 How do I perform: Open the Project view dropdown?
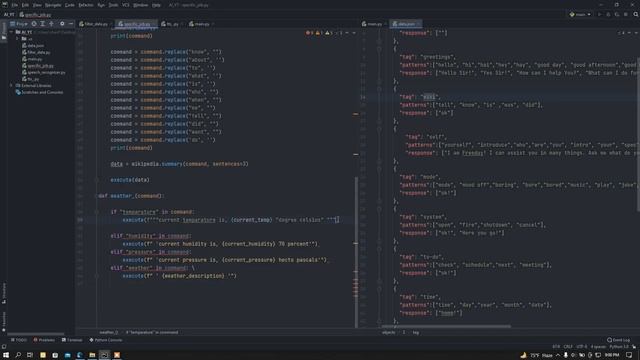point(19,24)
